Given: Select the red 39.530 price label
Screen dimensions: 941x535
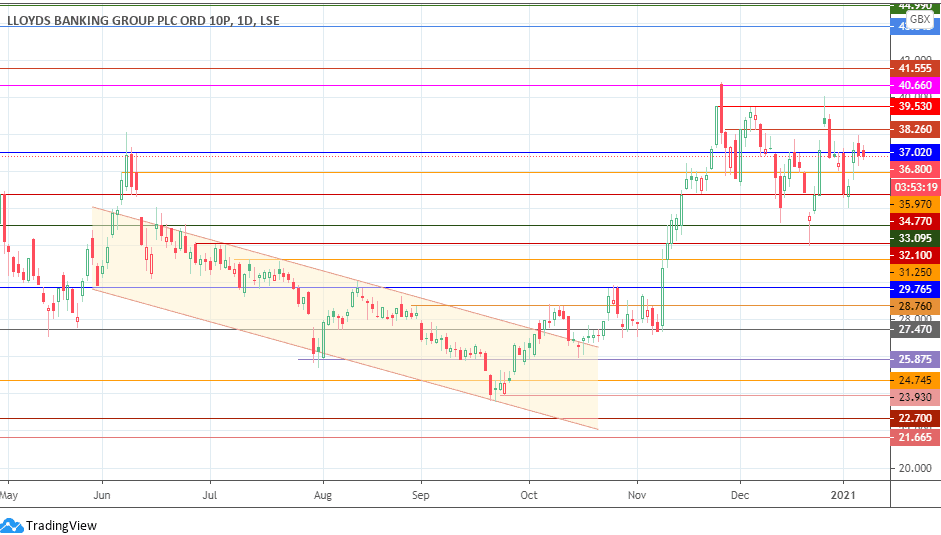Looking at the screenshot, I should point(915,106).
